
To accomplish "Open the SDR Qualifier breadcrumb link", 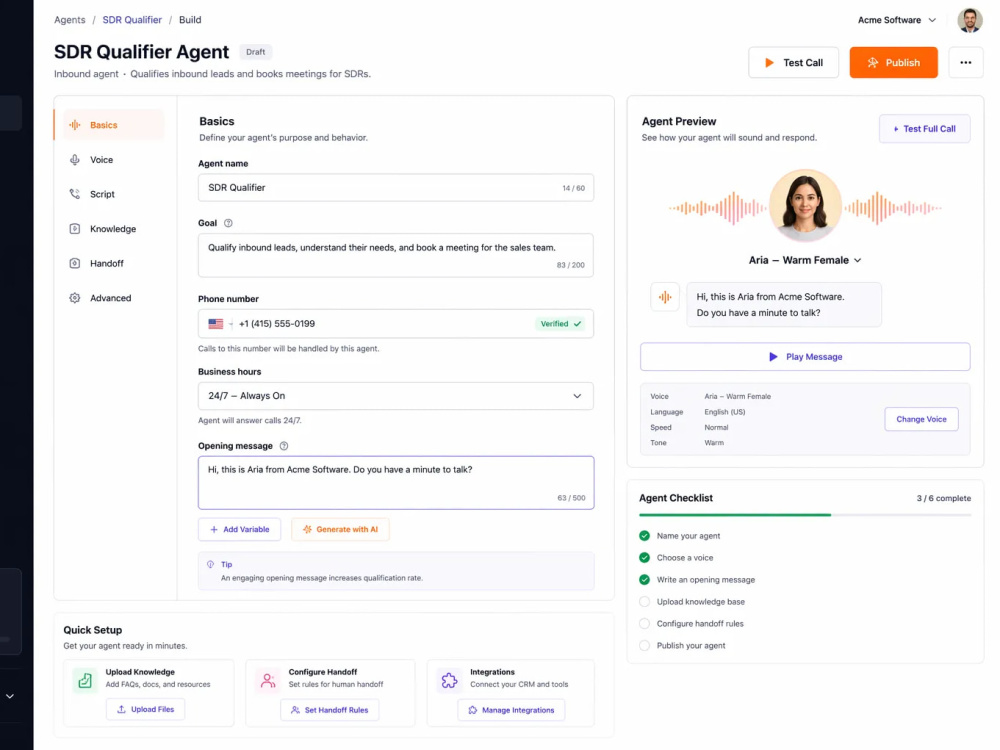I will [132, 20].
